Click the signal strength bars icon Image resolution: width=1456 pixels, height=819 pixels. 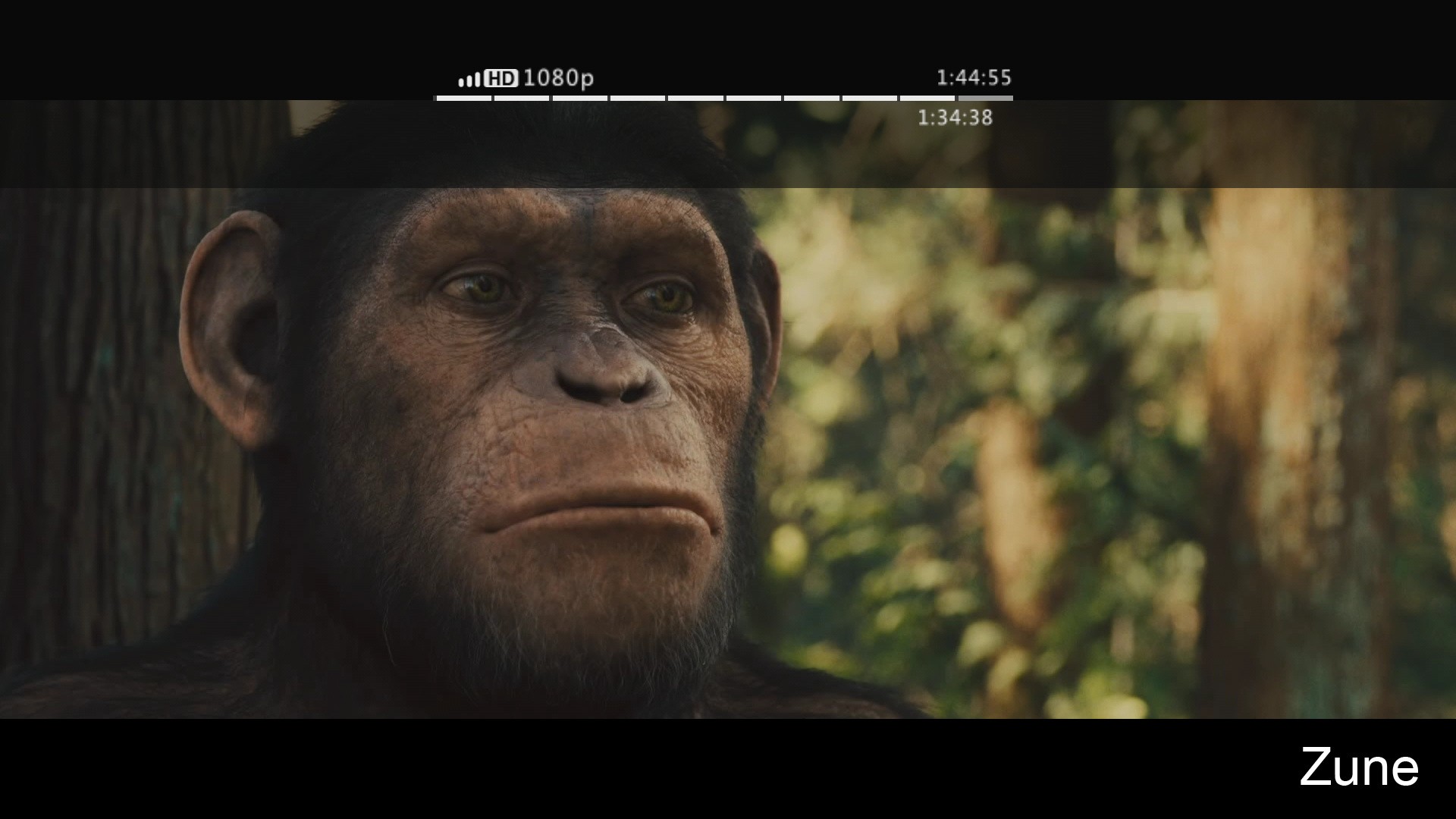[x=469, y=79]
